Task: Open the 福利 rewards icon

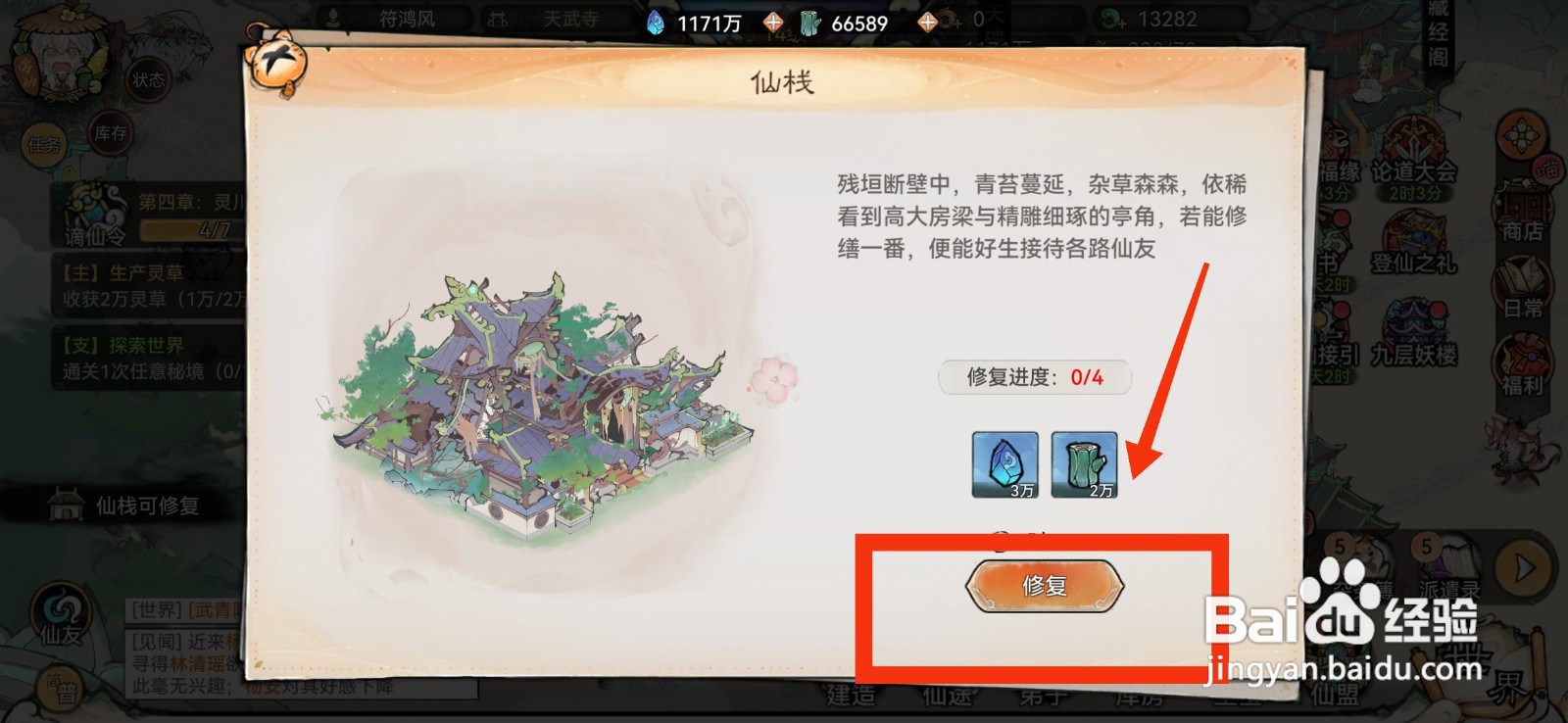Action: pos(1524,364)
